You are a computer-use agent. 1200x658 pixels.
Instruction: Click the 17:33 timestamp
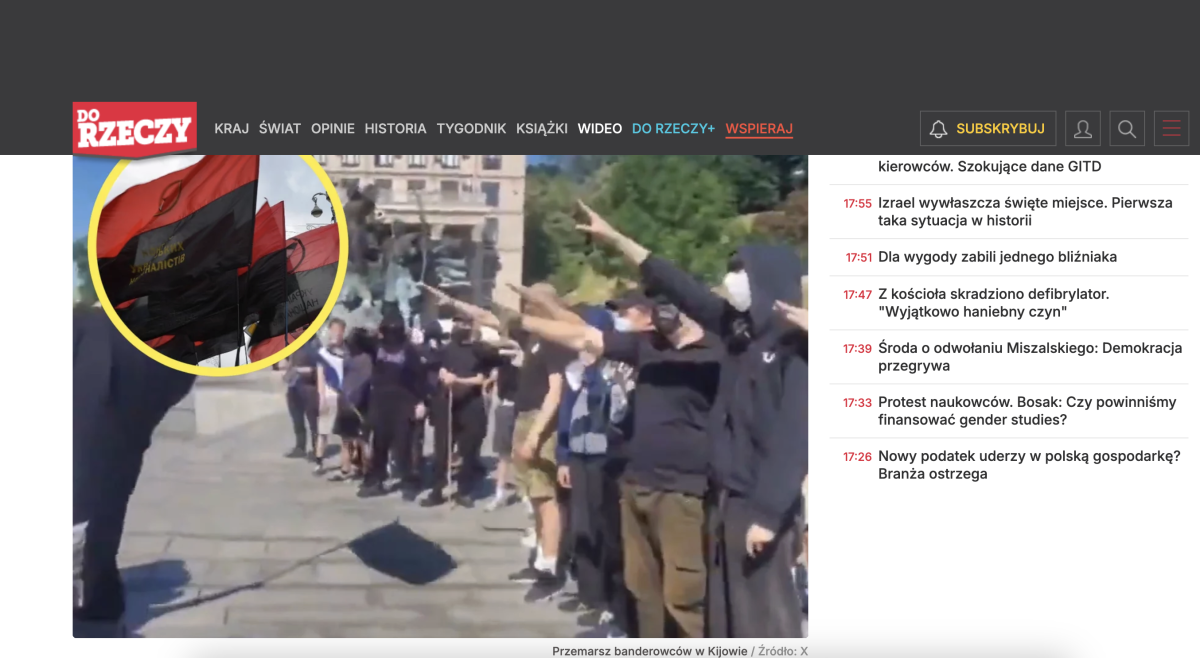tap(857, 403)
